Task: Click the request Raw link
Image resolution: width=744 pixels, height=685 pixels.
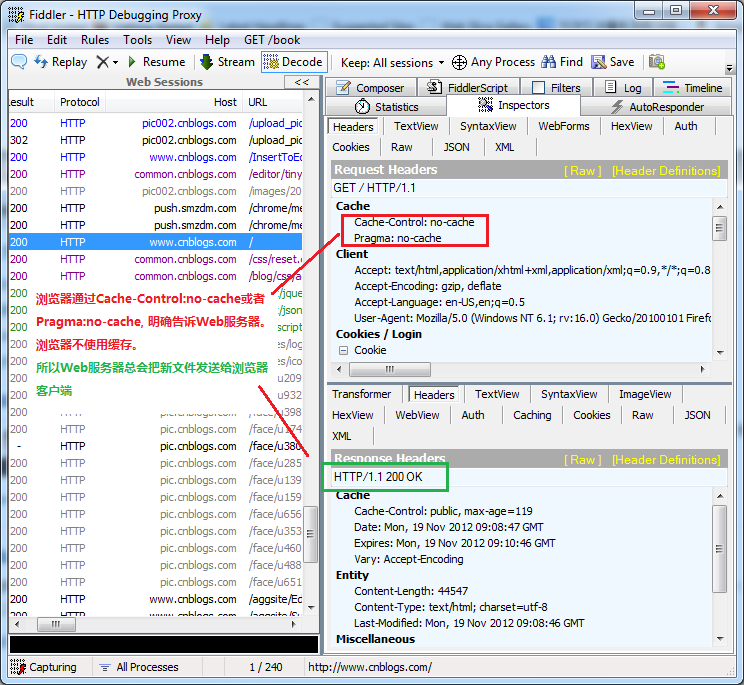Action: [x=583, y=171]
